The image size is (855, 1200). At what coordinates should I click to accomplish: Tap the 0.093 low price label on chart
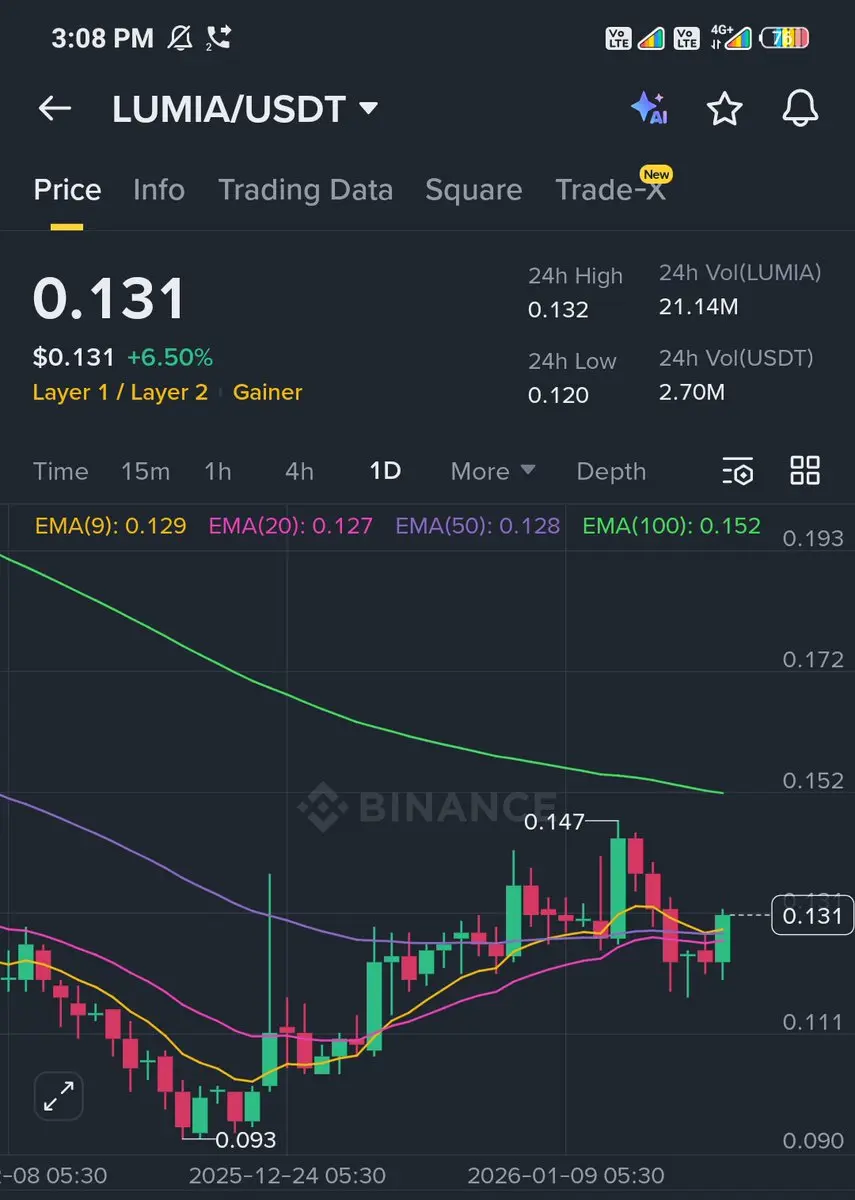(245, 1139)
